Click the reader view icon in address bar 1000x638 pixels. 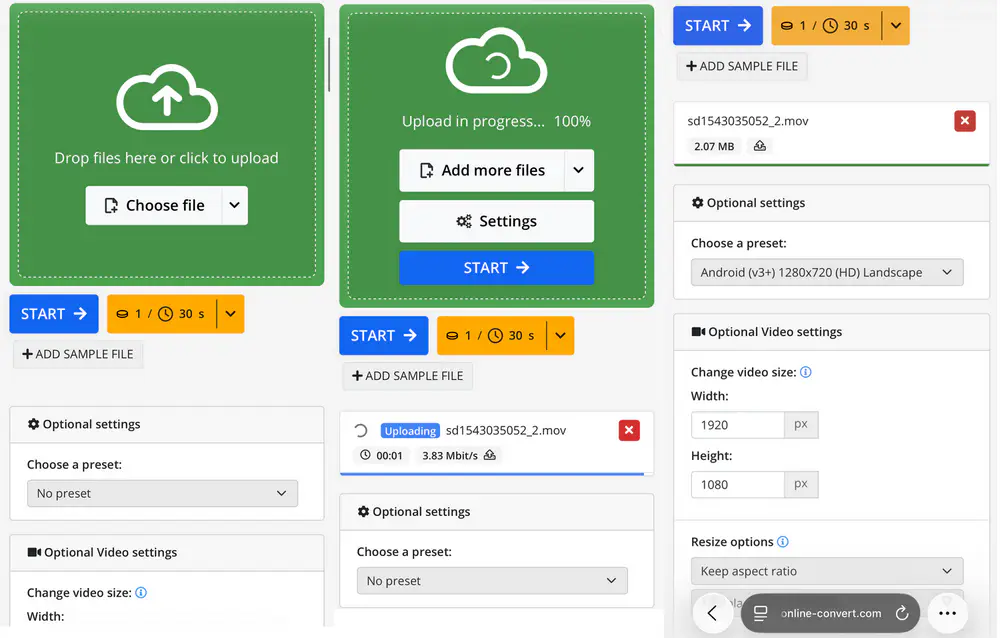click(x=762, y=612)
